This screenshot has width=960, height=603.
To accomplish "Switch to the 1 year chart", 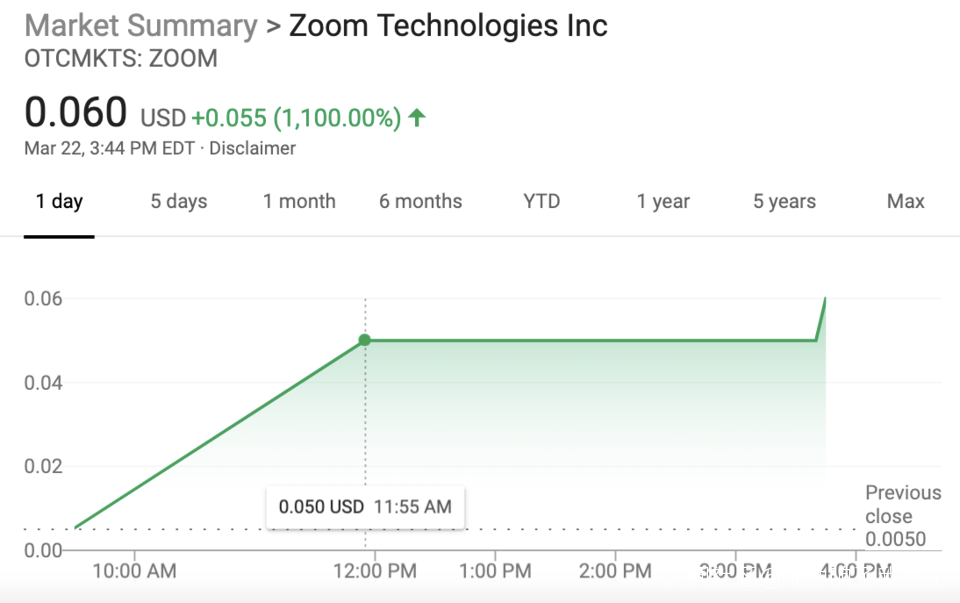I will [663, 202].
